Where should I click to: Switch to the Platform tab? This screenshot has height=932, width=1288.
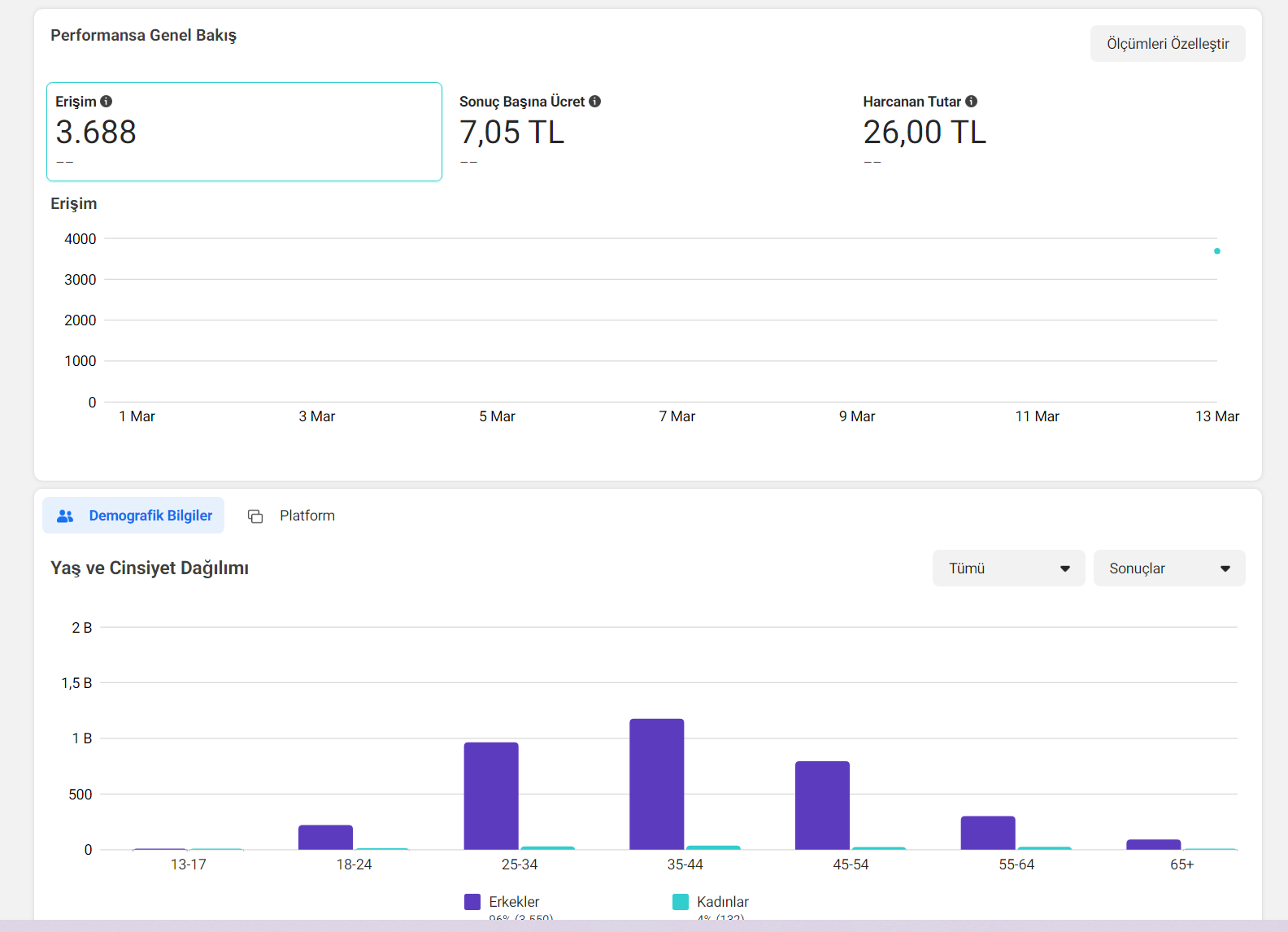tap(291, 516)
